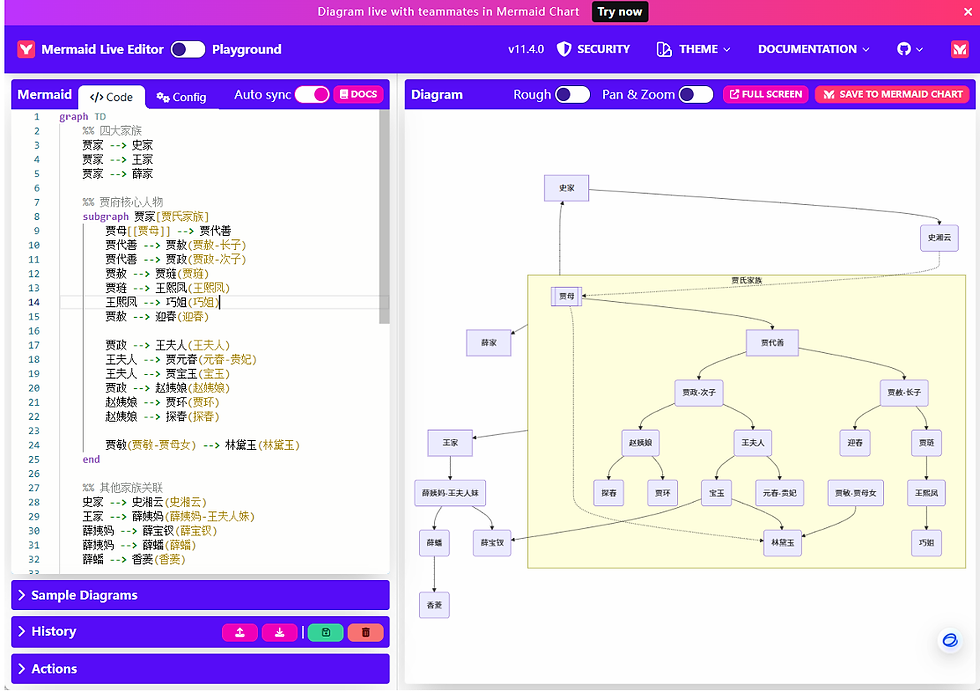Click the FULL SCREEN button

(x=766, y=94)
